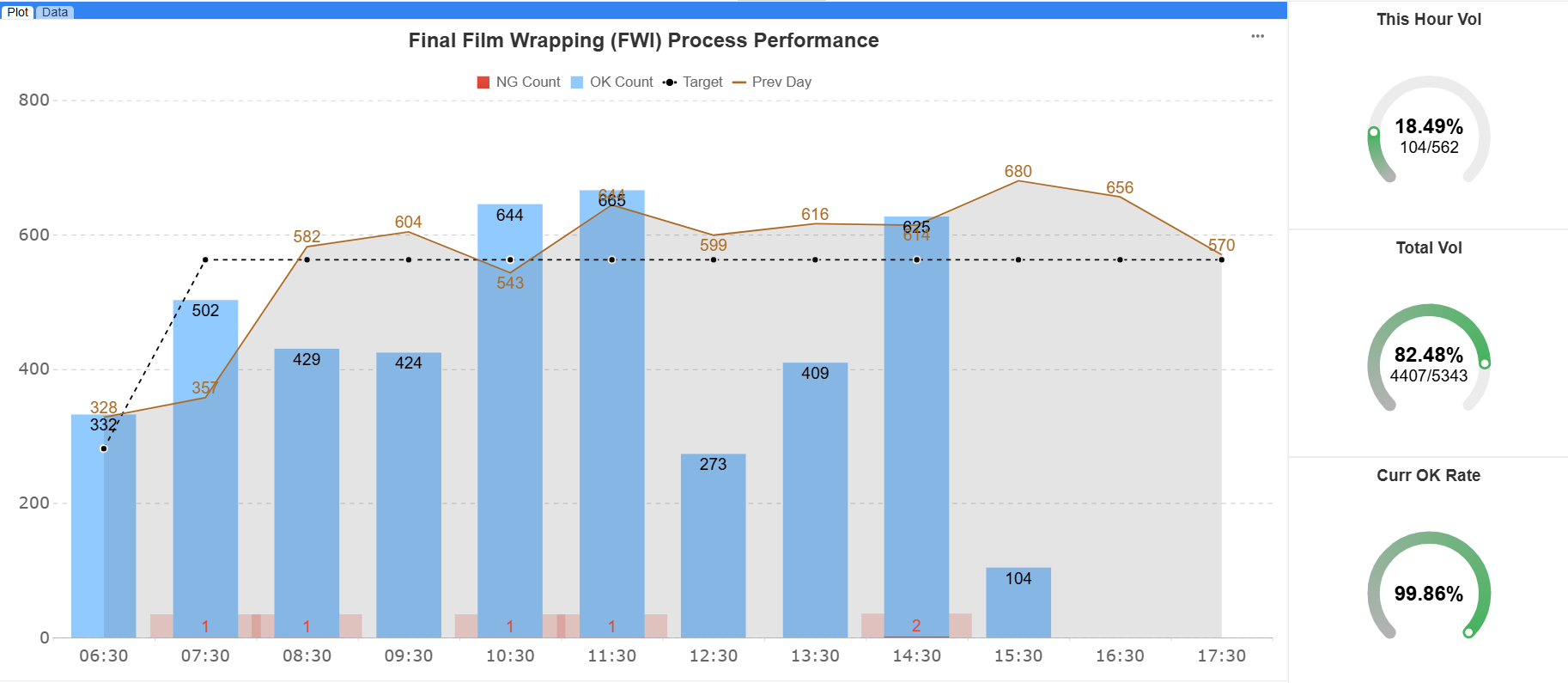Open the Data tab
This screenshot has height=683, width=1568.
pos(55,12)
